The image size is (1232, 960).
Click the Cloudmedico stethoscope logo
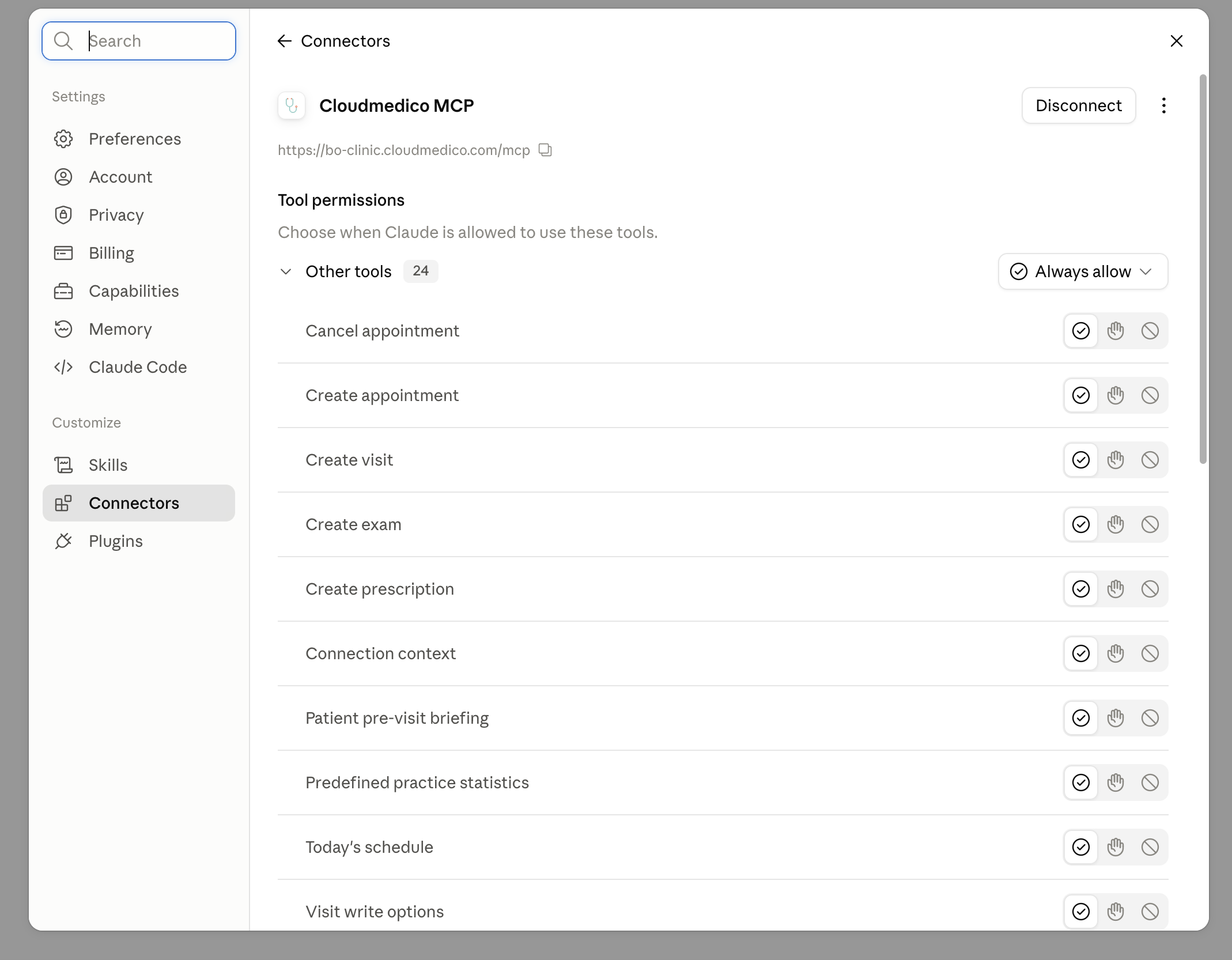(292, 105)
